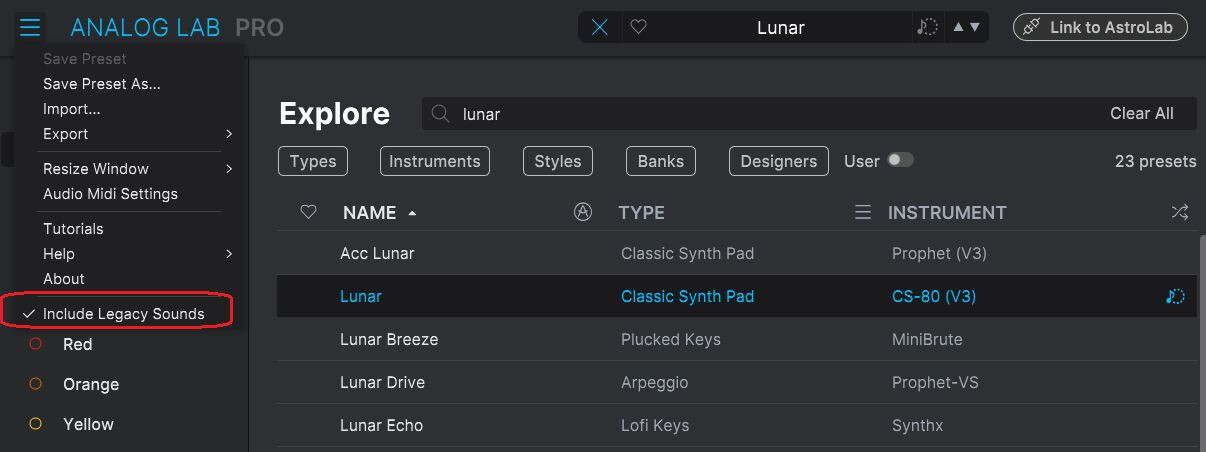The height and width of the screenshot is (452, 1206).
Task: Click the Link to AstroLab button
Action: coord(1101,28)
